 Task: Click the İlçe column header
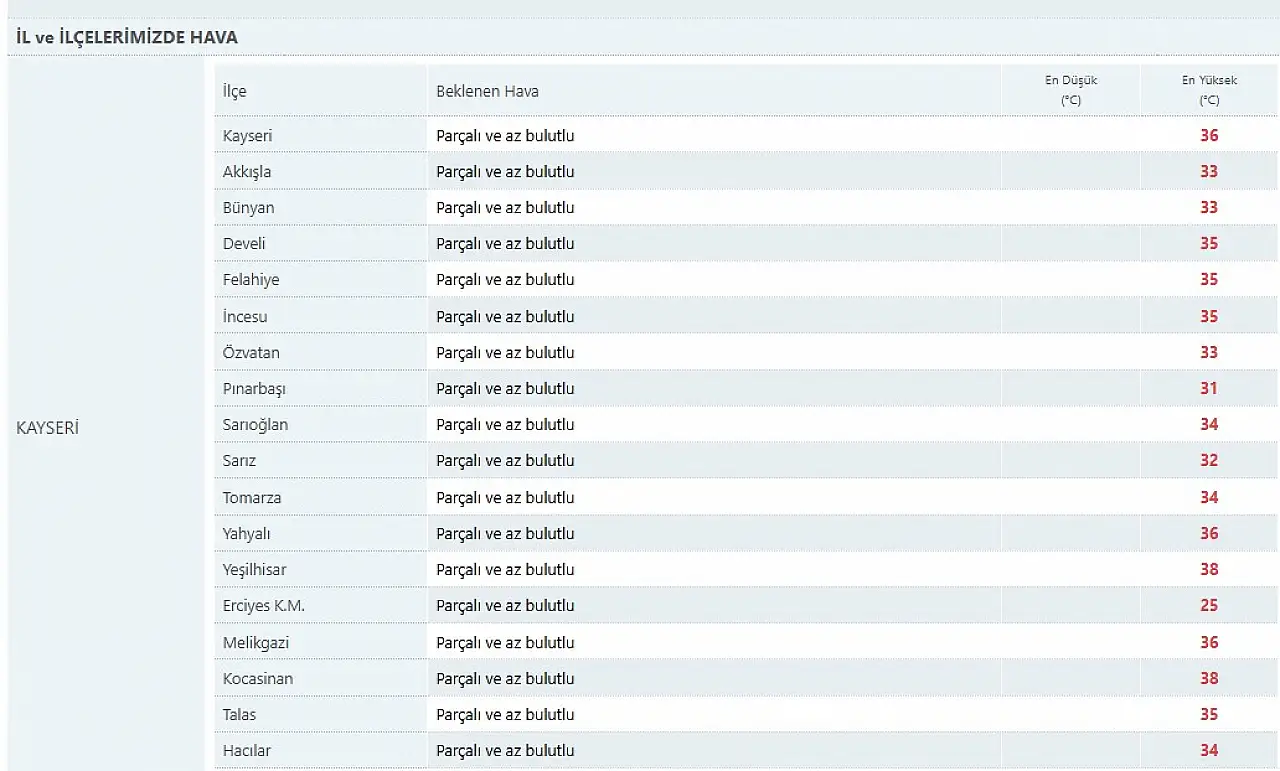(x=234, y=91)
